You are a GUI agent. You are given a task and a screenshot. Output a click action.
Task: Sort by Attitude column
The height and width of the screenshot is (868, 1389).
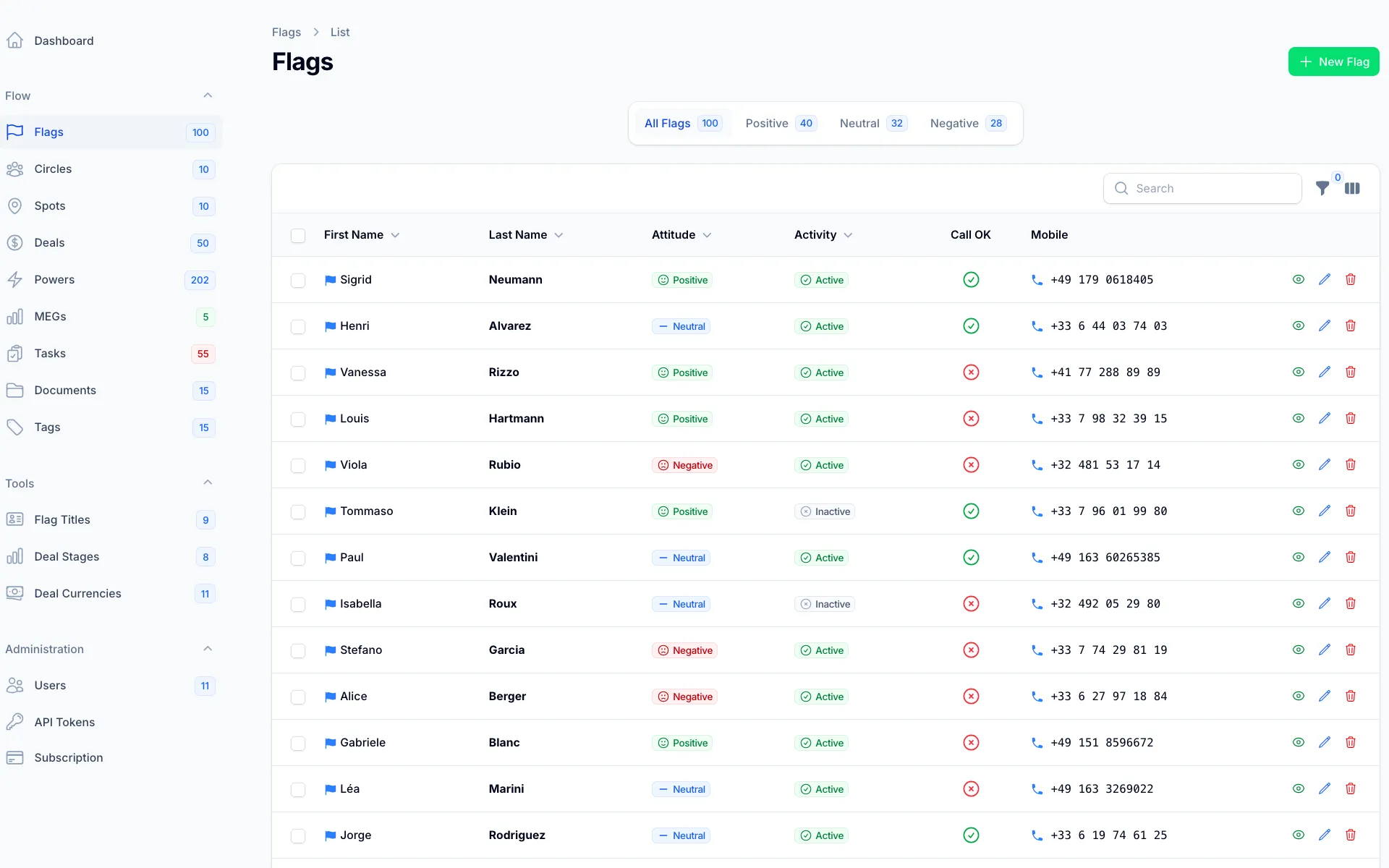(681, 235)
